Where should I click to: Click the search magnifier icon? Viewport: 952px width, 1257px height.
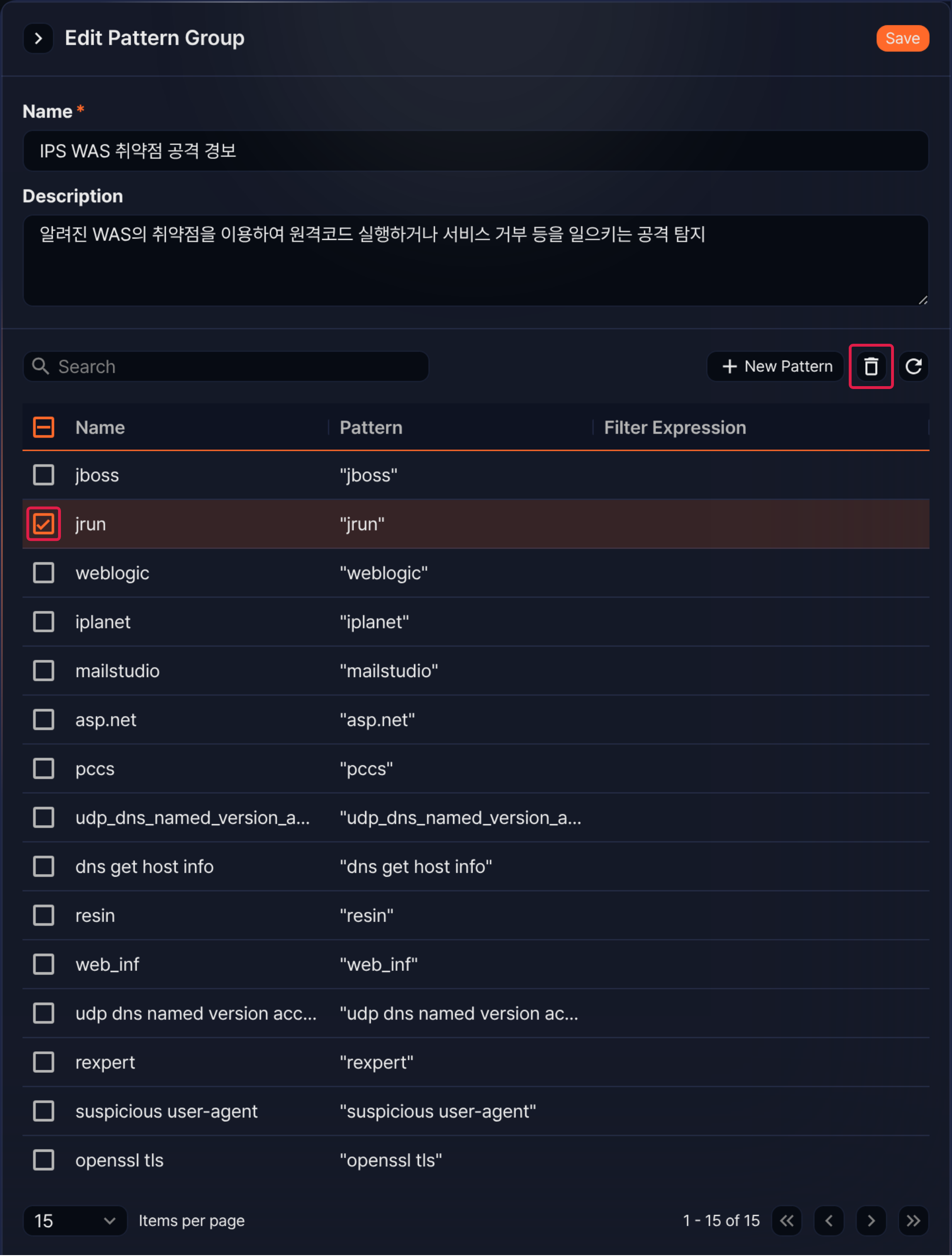(x=40, y=367)
